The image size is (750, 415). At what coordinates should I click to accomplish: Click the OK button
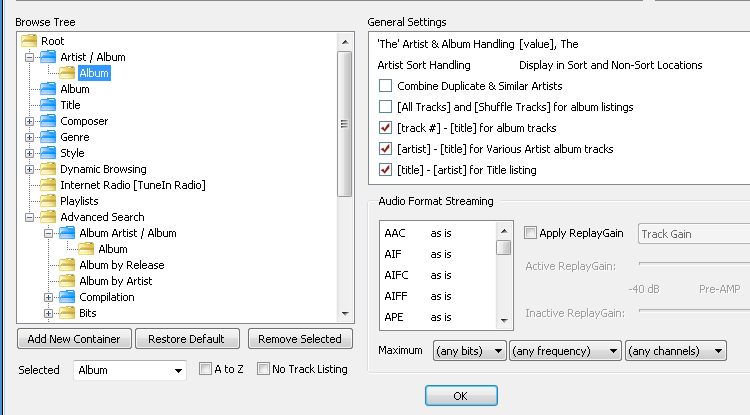tap(460, 396)
